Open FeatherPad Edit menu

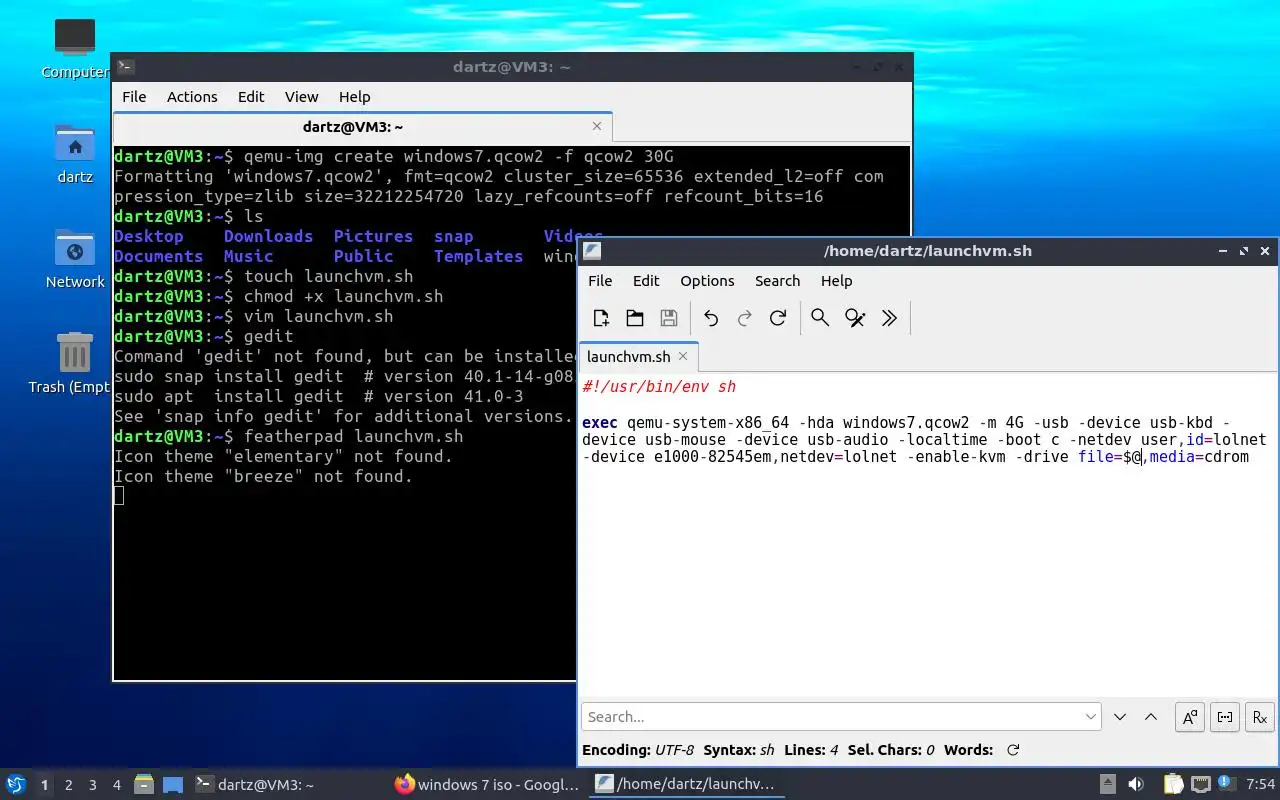(646, 281)
